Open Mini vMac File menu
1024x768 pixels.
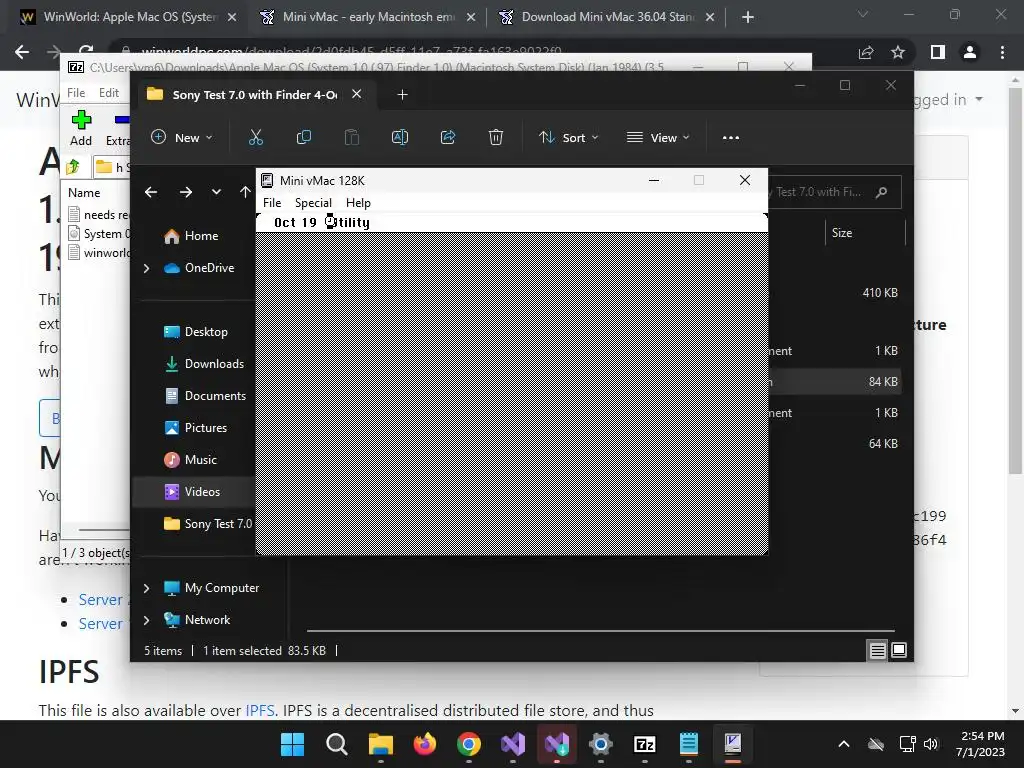[x=272, y=202]
